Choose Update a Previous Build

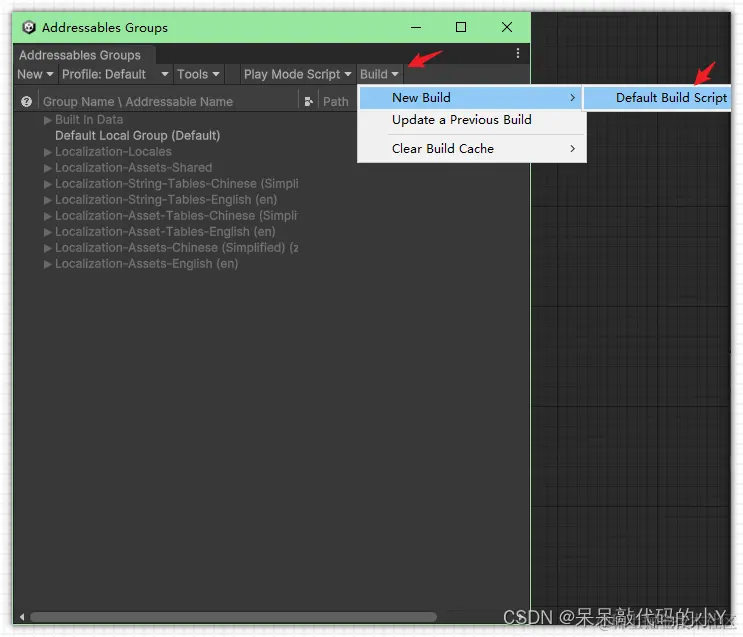pos(461,120)
